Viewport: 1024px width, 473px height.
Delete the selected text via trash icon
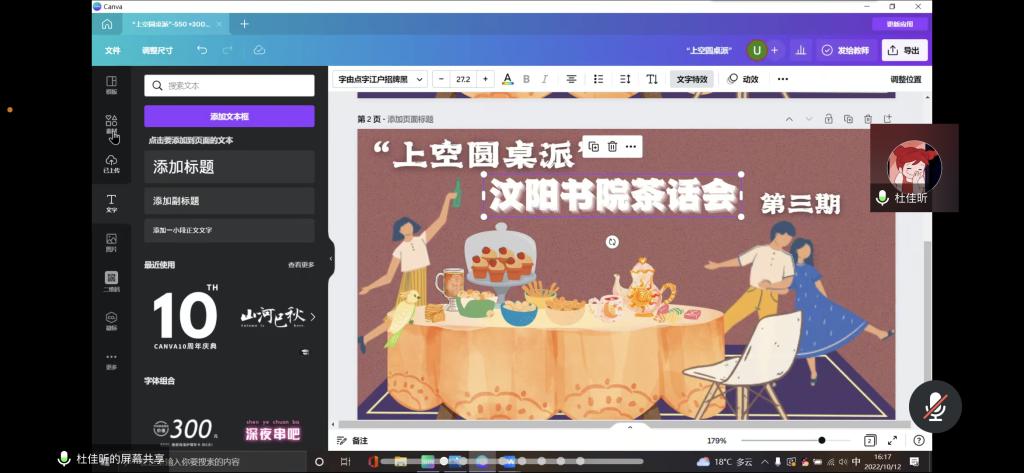click(x=612, y=147)
